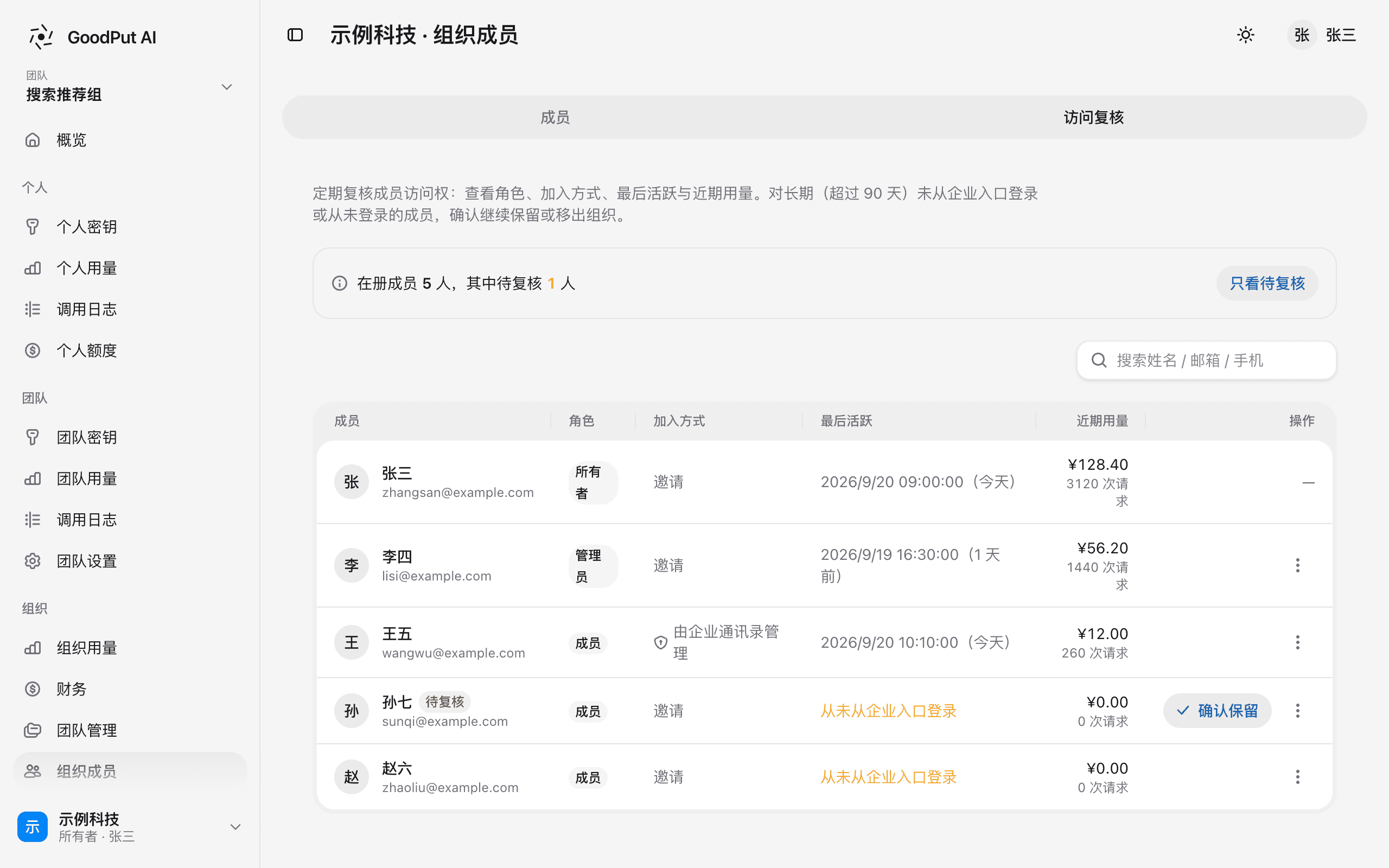Click the 所有者 role badge for 张三
This screenshot has height=868, width=1389.
coord(593,483)
